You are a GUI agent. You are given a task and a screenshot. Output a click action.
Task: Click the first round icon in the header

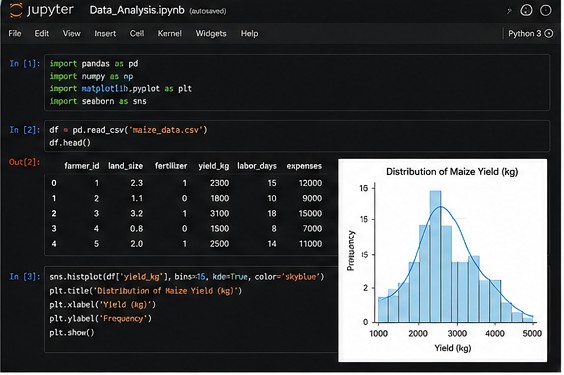(x=526, y=10)
